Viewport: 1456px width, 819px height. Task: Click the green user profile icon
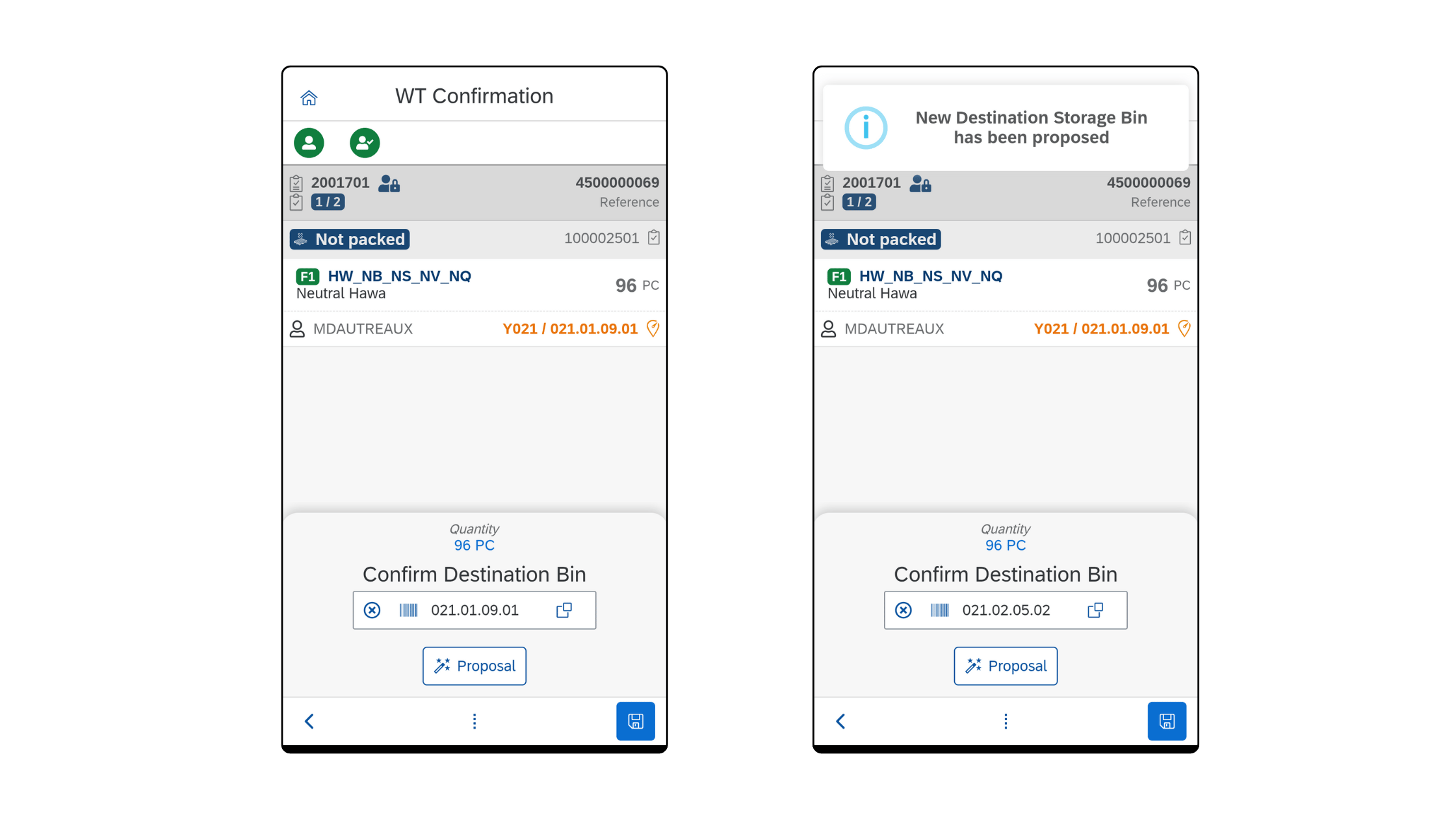click(309, 143)
